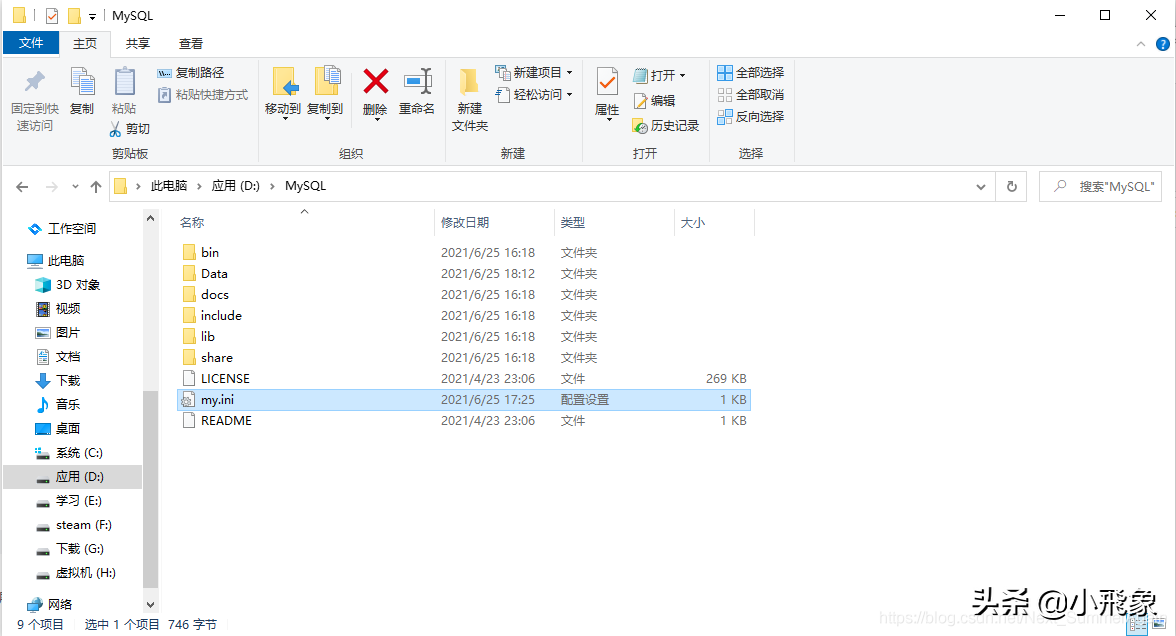Image resolution: width=1176 pixels, height=636 pixels.
Task: Open New item (新建项目) dropdown
Action: (534, 73)
